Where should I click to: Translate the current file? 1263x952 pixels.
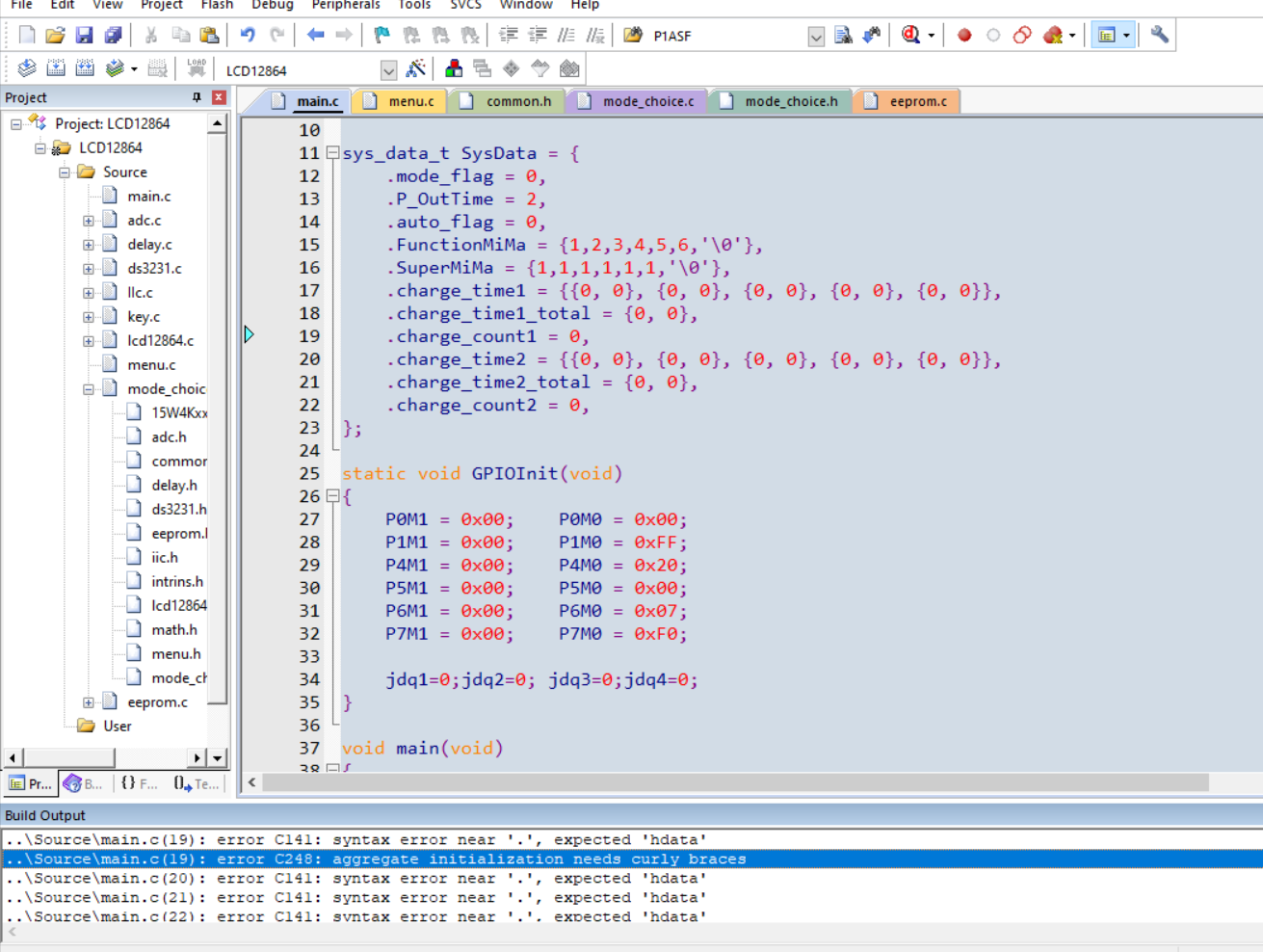tap(27, 68)
